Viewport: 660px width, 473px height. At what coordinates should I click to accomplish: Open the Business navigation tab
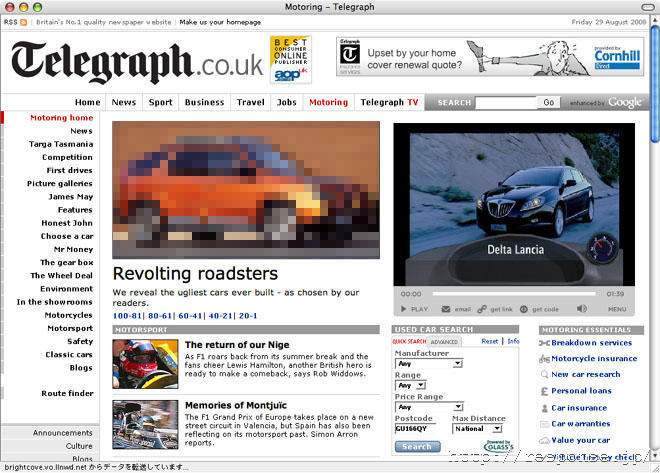205,102
